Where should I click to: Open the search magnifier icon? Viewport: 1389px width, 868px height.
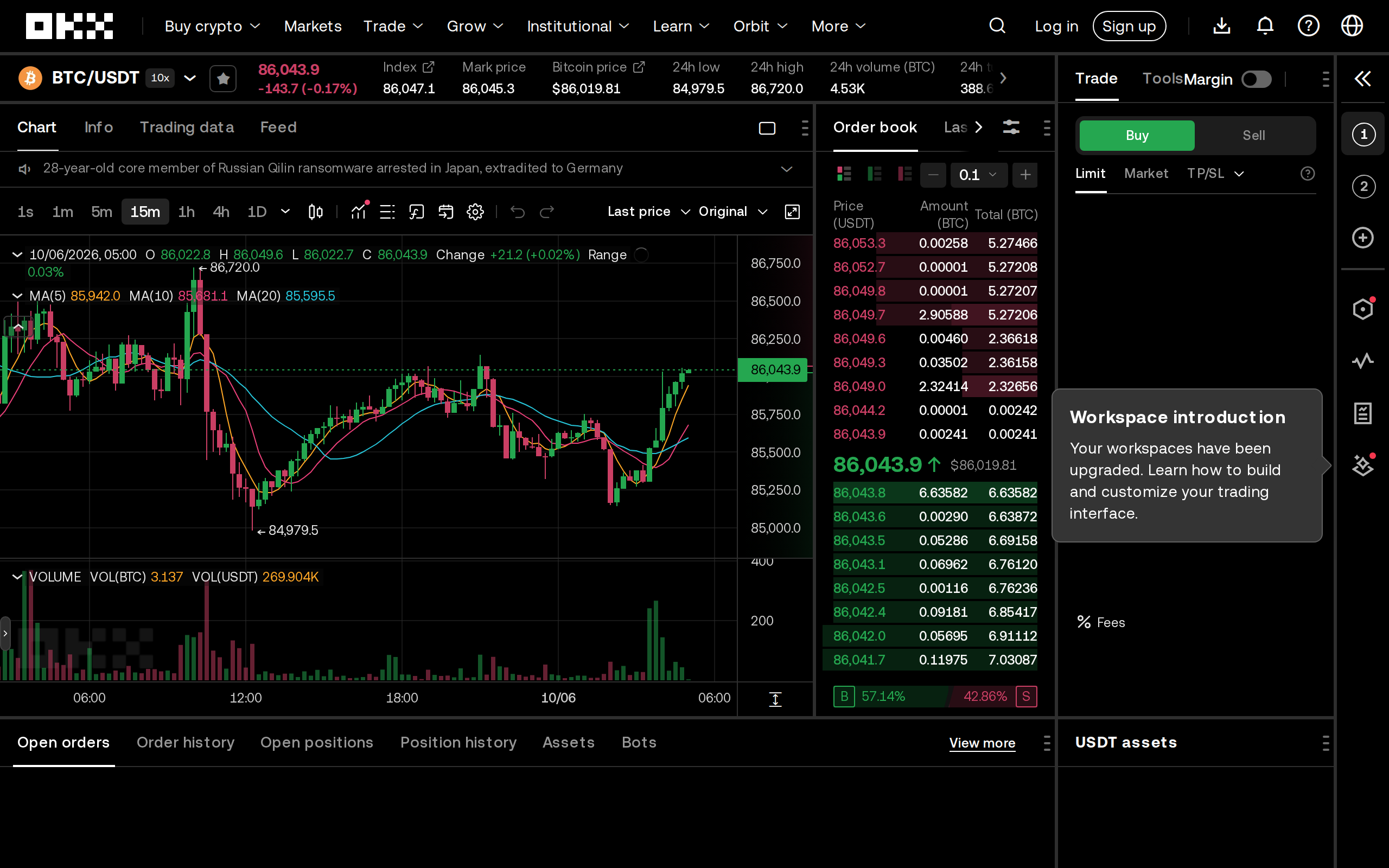pos(997,26)
